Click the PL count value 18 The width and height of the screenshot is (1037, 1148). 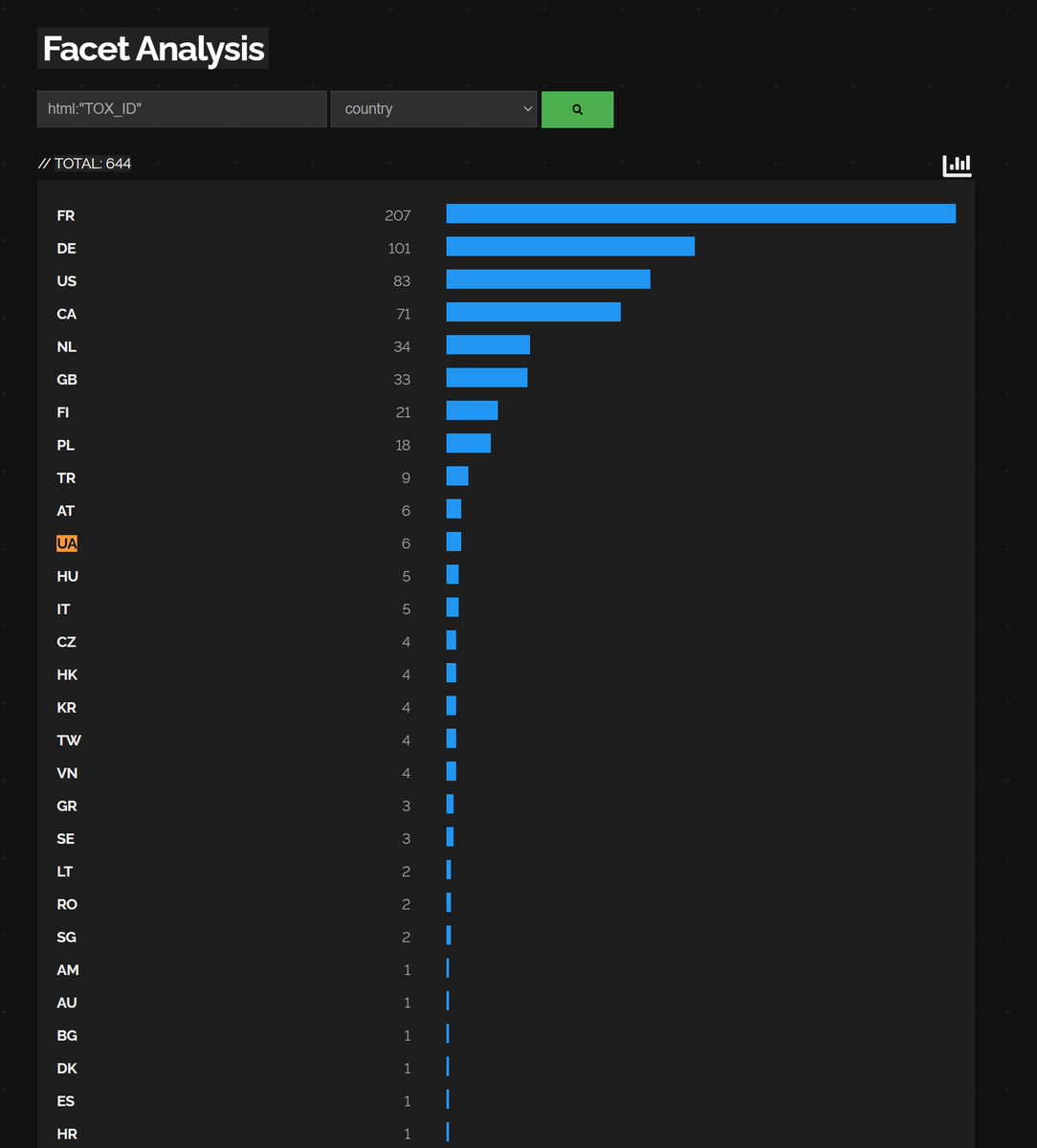[x=403, y=445]
